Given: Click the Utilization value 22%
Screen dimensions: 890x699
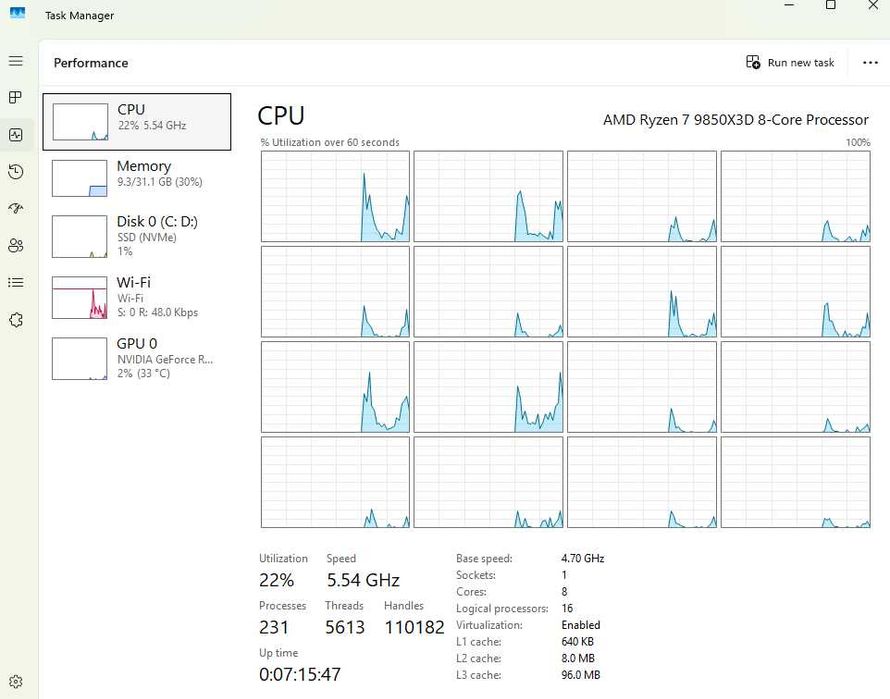Looking at the screenshot, I should [x=276, y=580].
